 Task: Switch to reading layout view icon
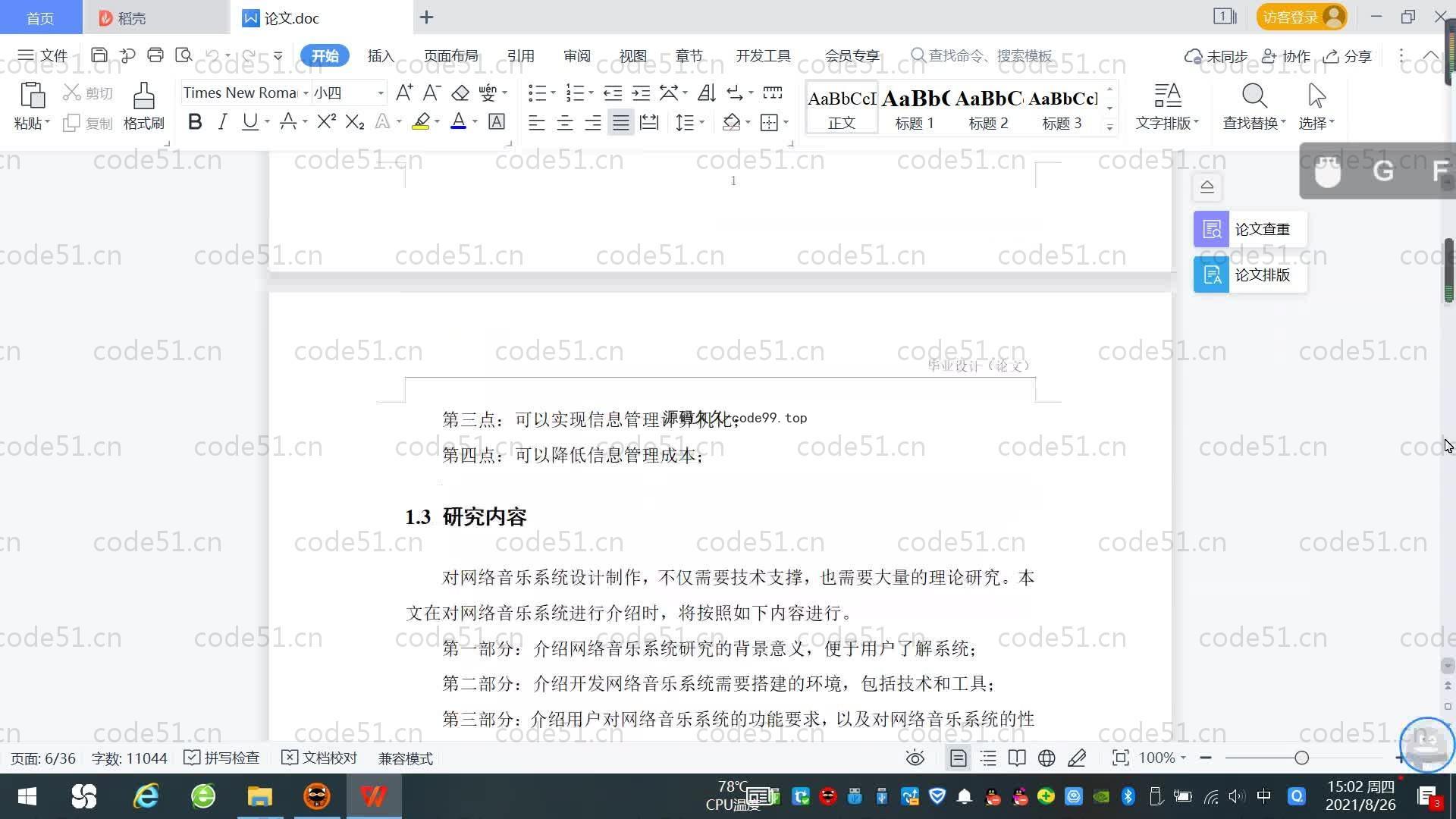point(1017,758)
